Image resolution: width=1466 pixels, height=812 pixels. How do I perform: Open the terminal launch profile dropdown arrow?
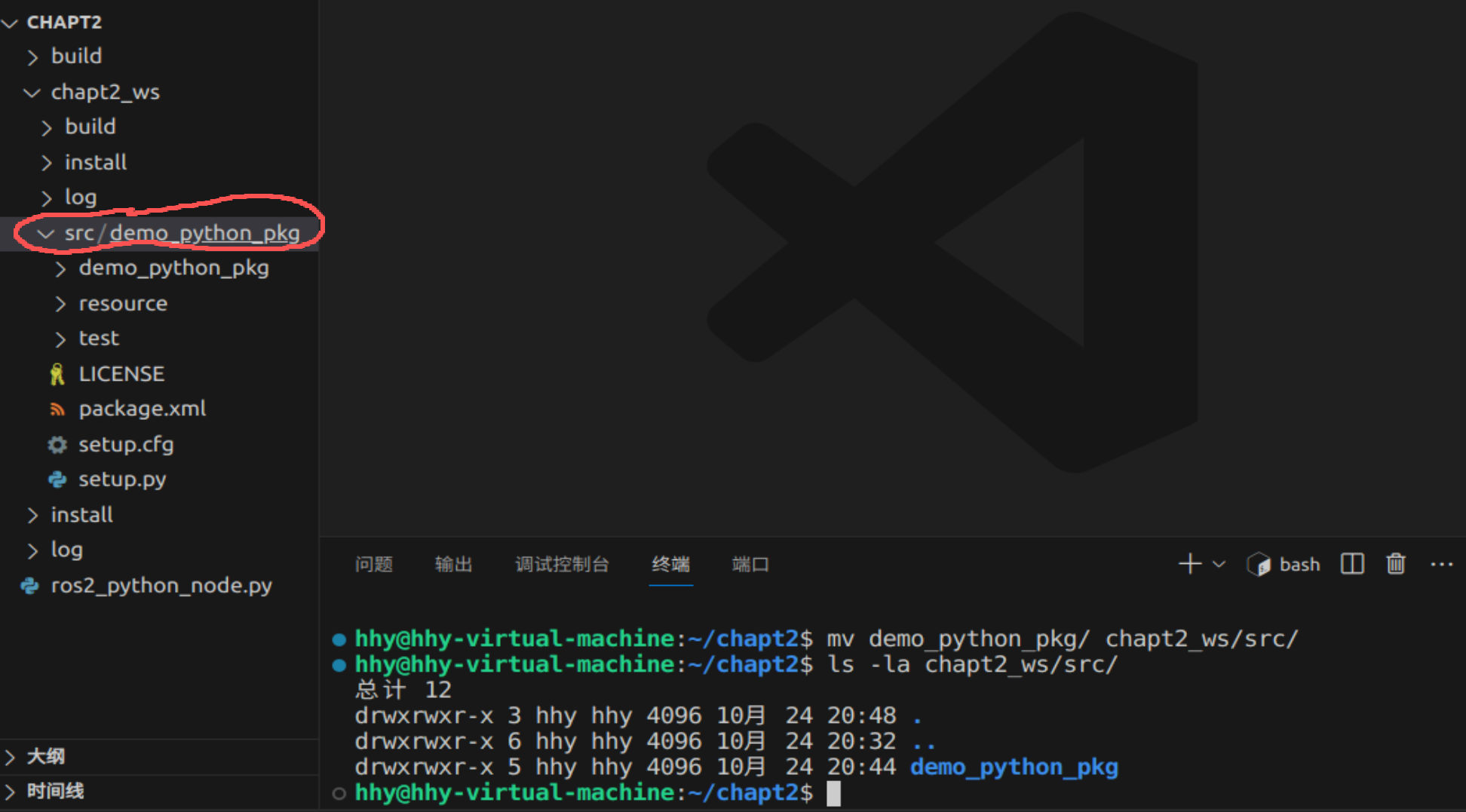1219,564
